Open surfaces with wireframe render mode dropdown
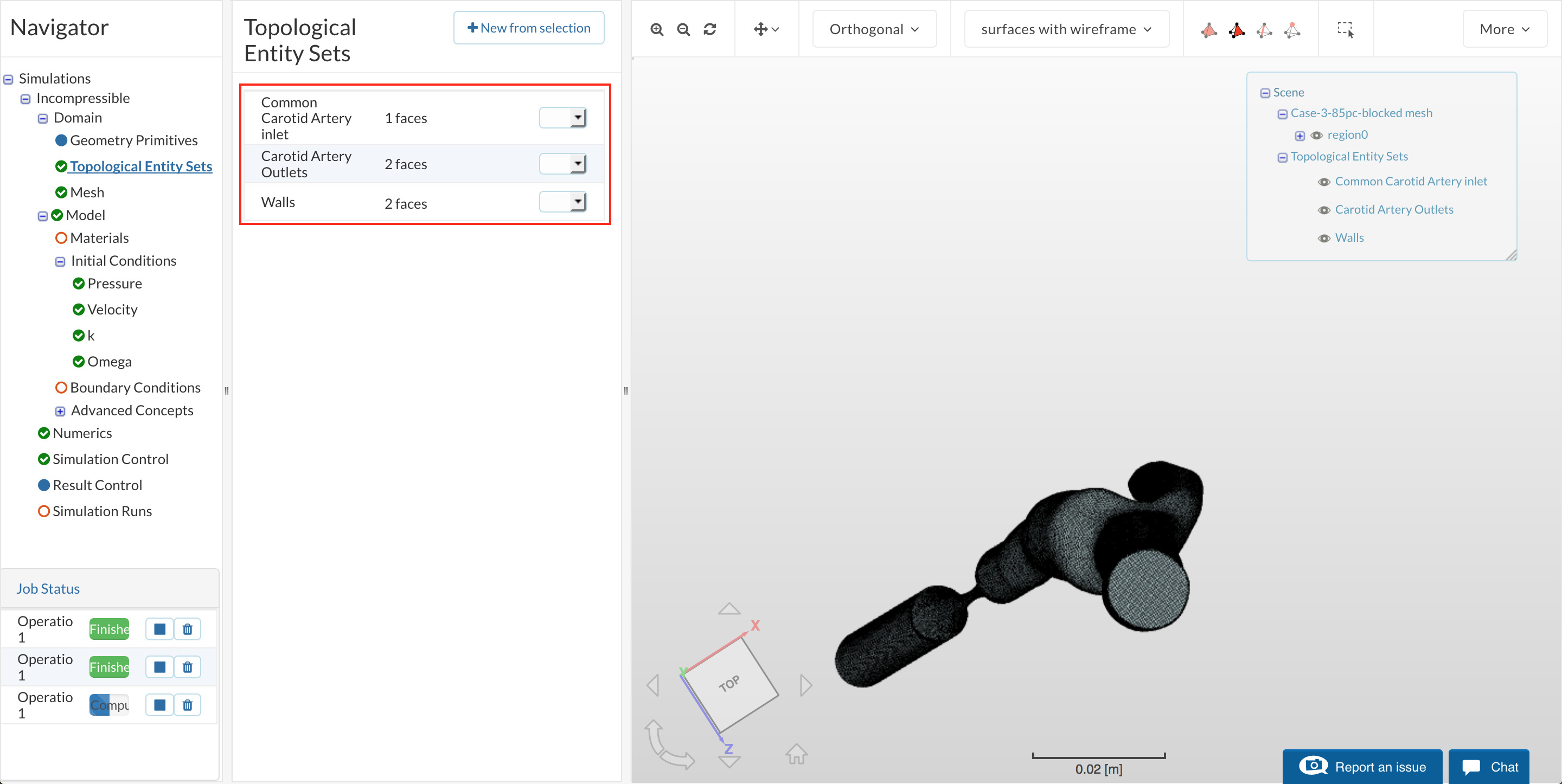The image size is (1562, 784). [x=1066, y=29]
